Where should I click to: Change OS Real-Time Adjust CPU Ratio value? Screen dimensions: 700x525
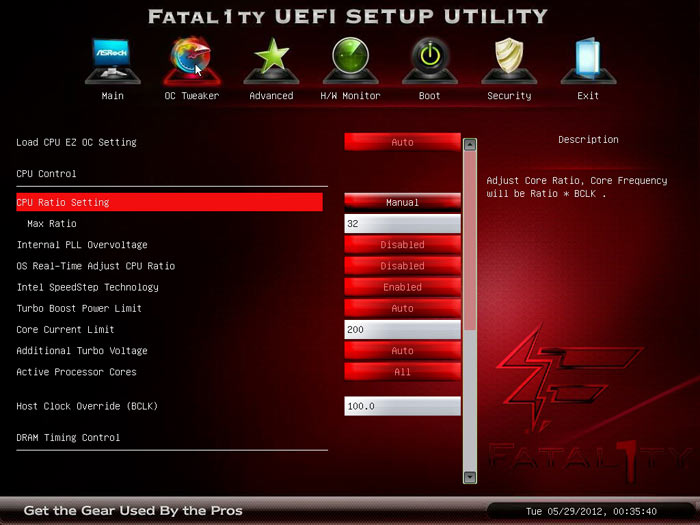(x=402, y=266)
